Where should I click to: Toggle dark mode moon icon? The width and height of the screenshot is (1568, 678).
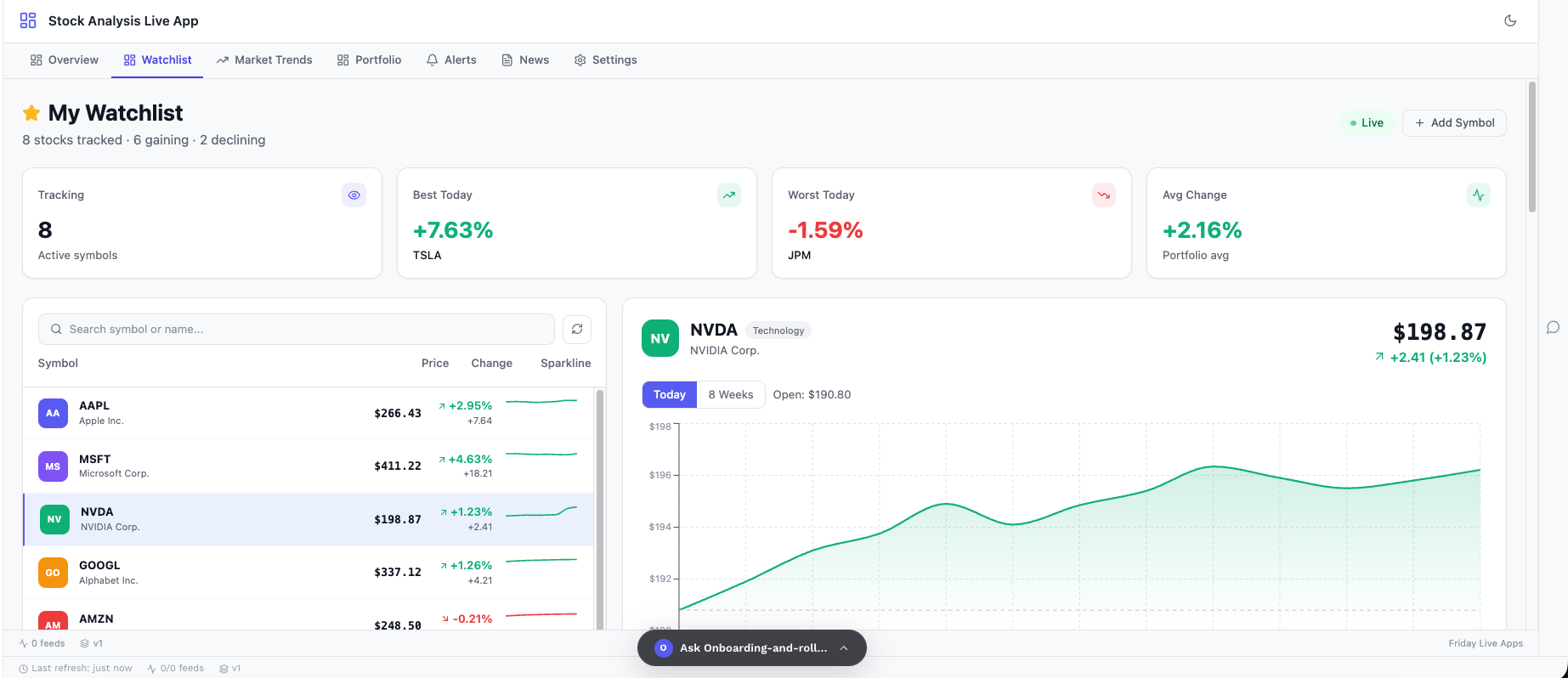point(1510,20)
